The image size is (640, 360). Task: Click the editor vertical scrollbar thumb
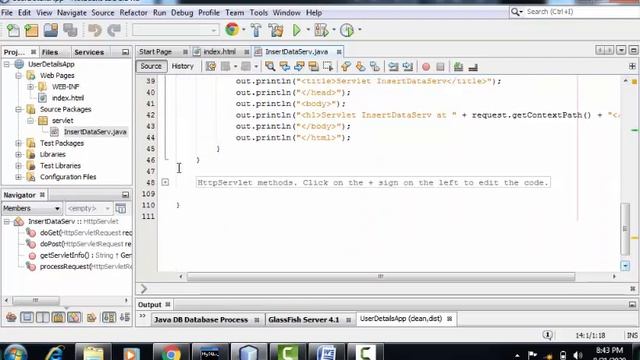(x=625, y=229)
